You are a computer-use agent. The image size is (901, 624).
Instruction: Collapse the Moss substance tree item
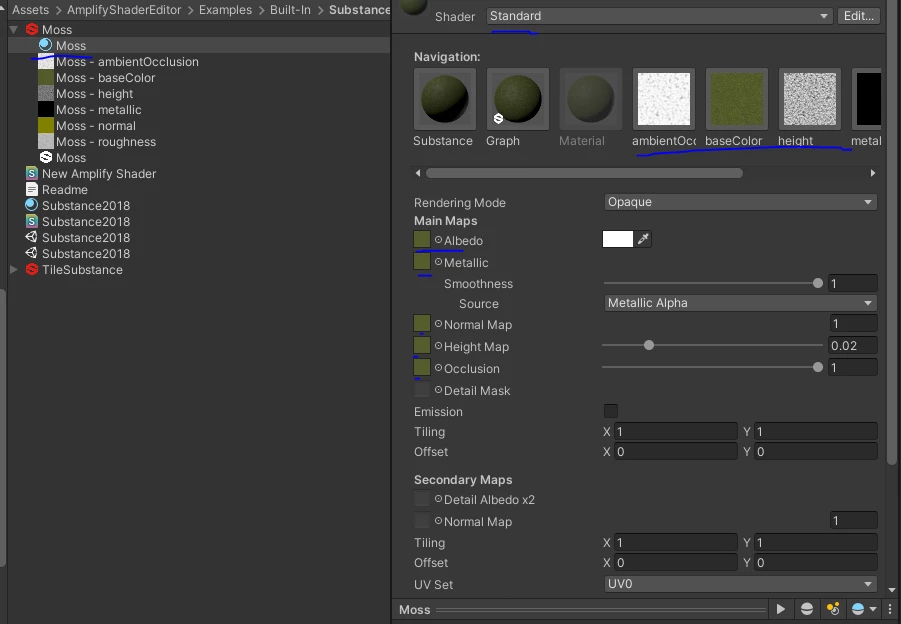click(x=14, y=29)
